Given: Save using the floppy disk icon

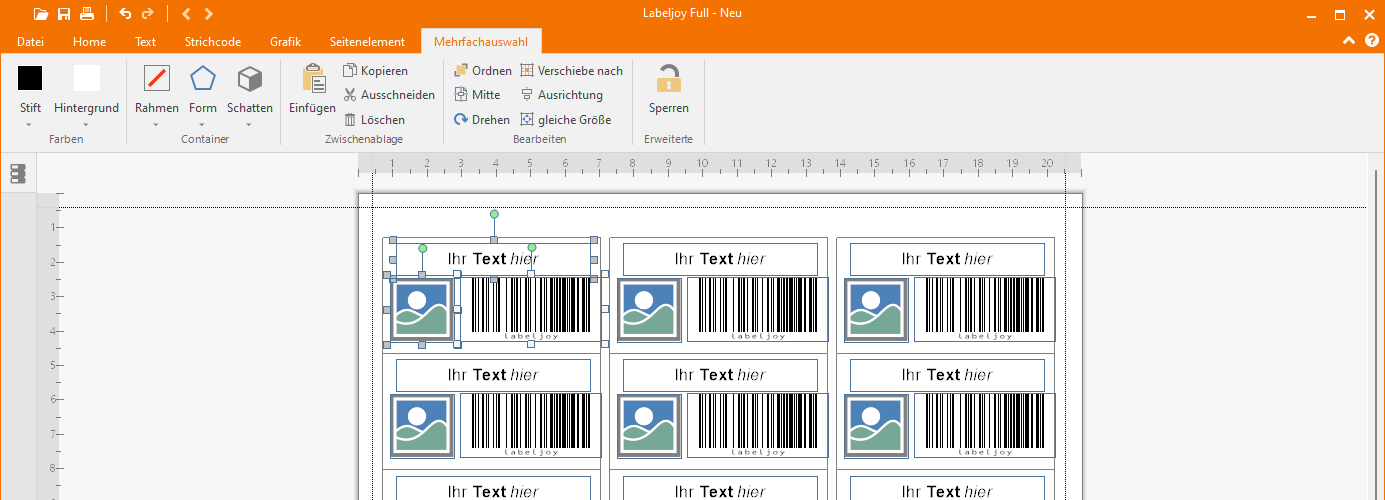Looking at the screenshot, I should pyautogui.click(x=64, y=14).
